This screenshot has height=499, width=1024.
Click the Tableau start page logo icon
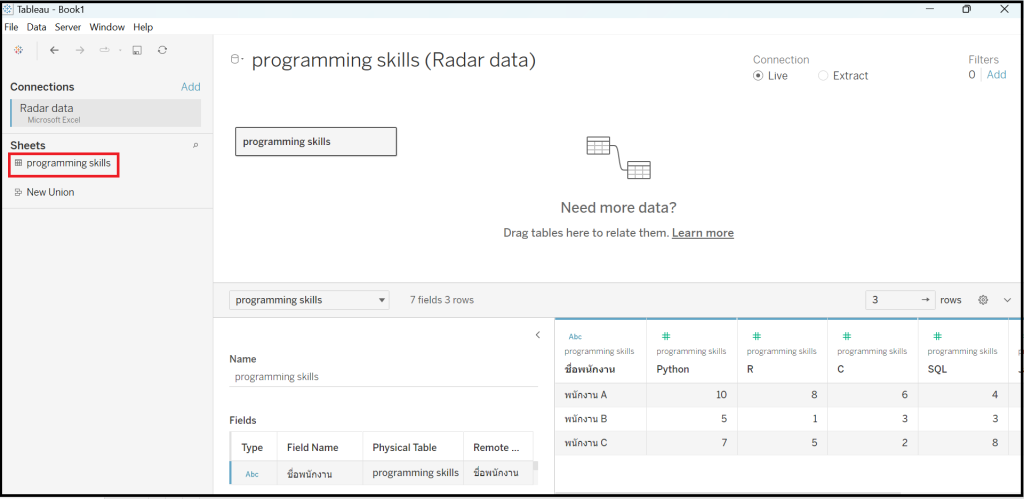(18, 50)
